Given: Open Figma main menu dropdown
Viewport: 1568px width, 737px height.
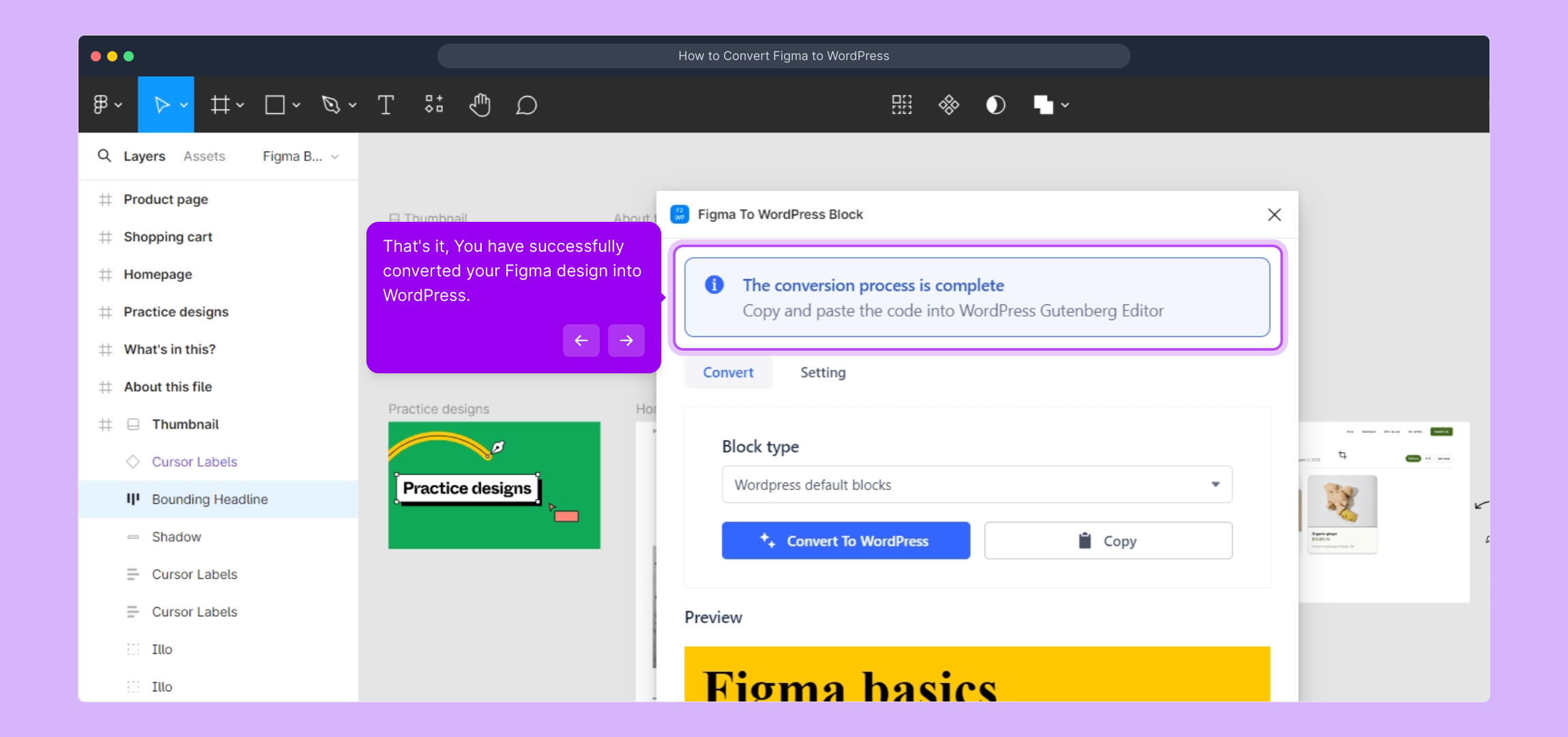Looking at the screenshot, I should pos(107,105).
